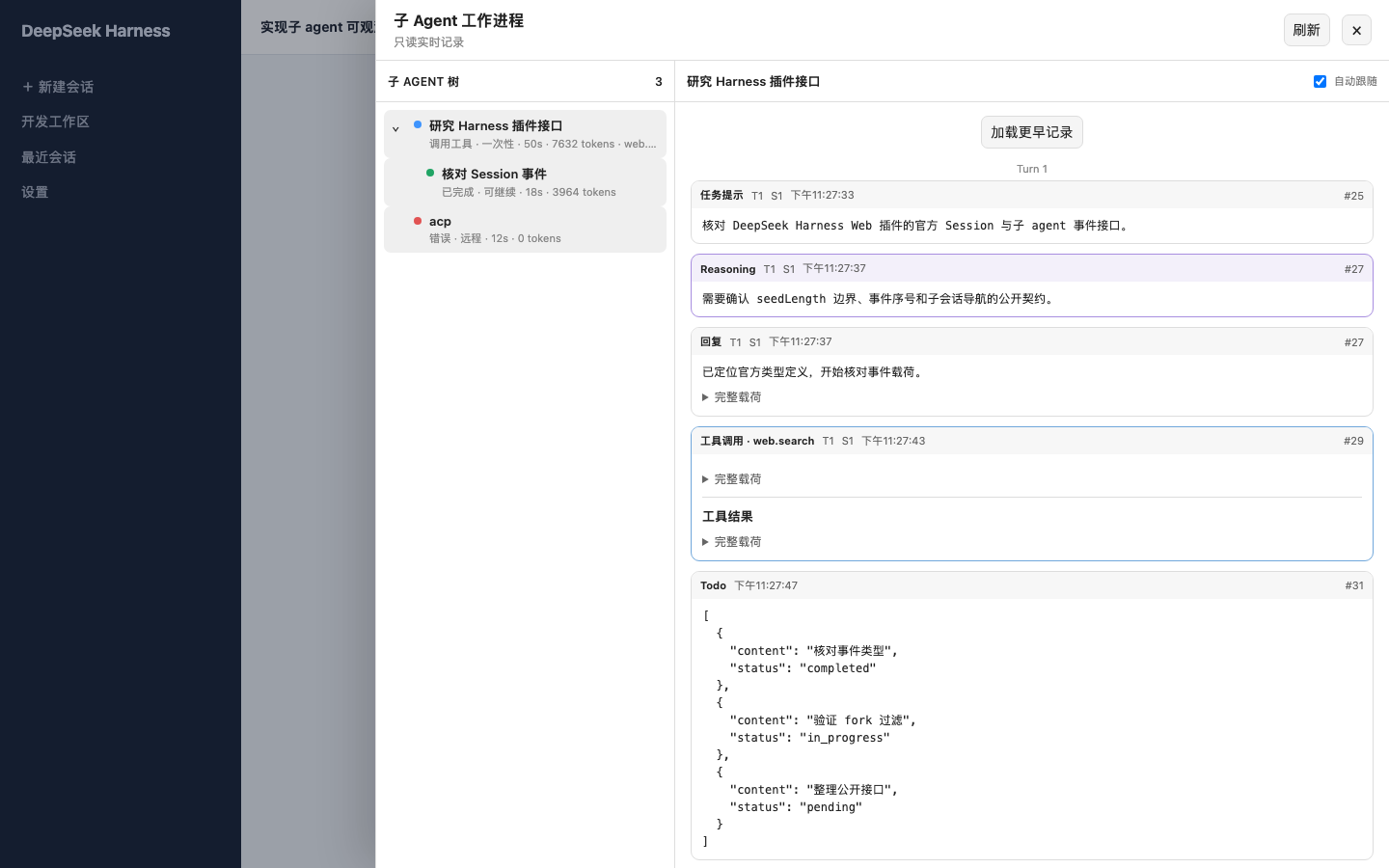Viewport: 1389px width, 868px height.
Task: Open 设置 in the sidebar
Action: point(35,192)
